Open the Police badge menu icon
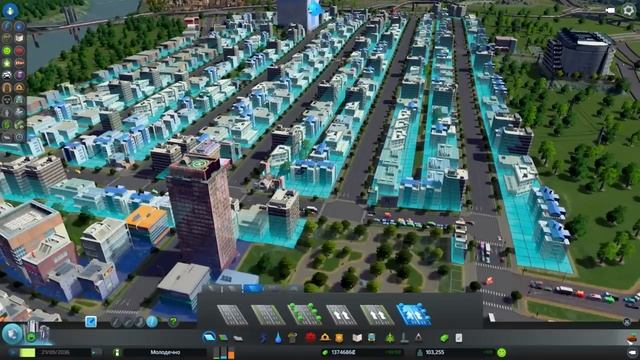The height and width of the screenshot is (360, 640). coord(339,338)
